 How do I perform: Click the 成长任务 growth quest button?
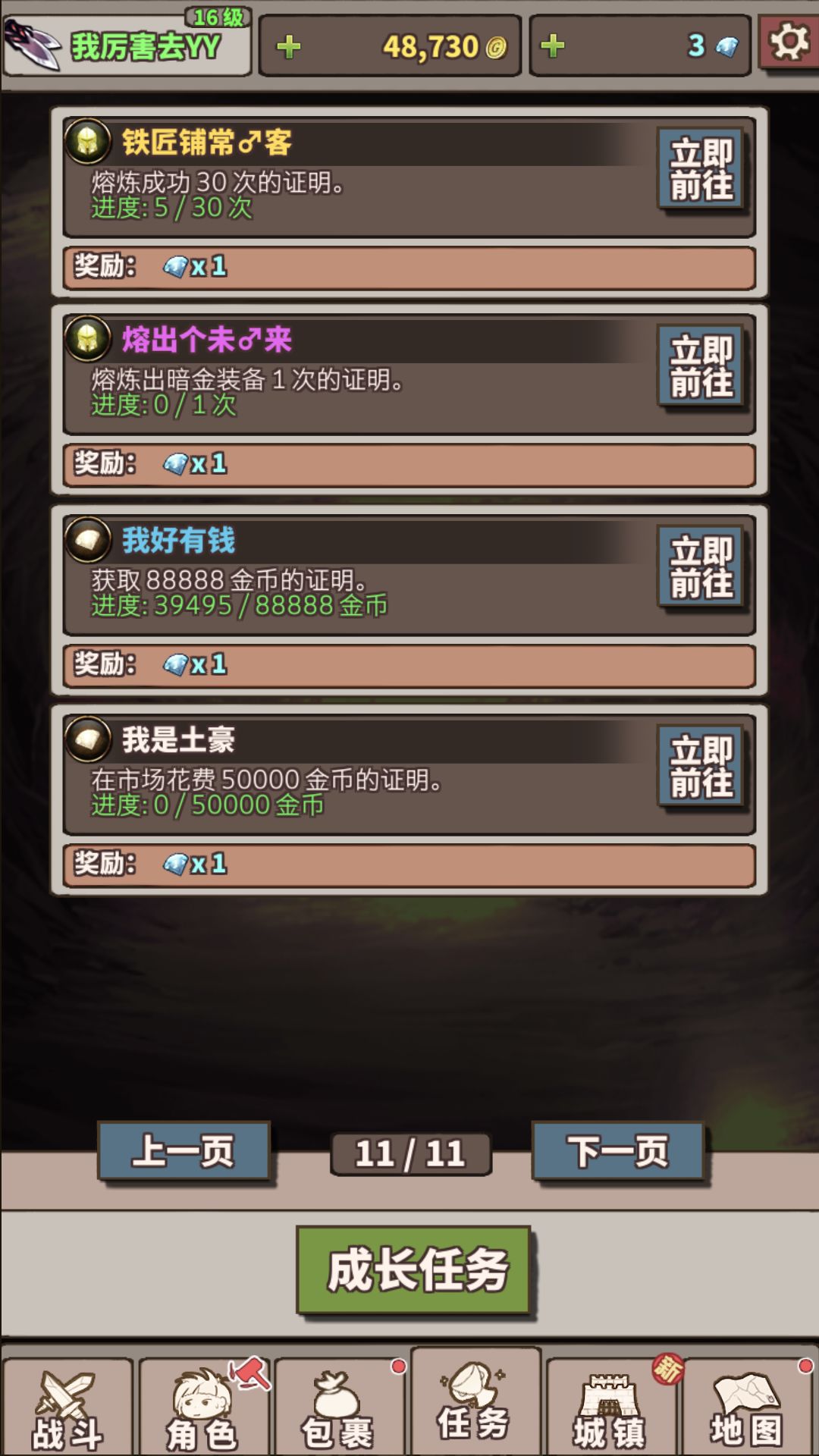coord(414,1270)
